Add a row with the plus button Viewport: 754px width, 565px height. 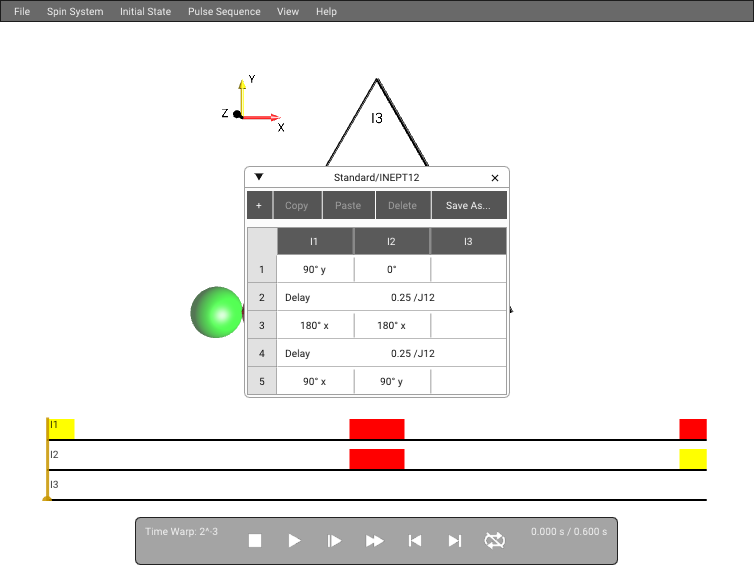click(259, 205)
